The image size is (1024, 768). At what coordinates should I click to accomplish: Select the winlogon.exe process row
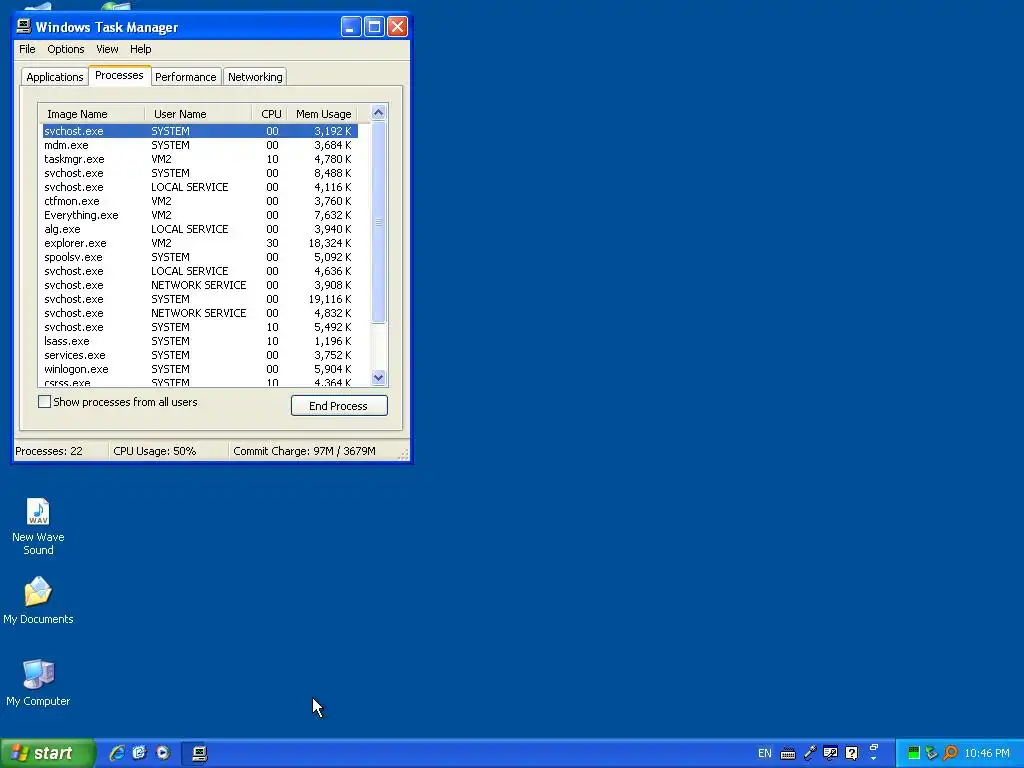pos(200,369)
